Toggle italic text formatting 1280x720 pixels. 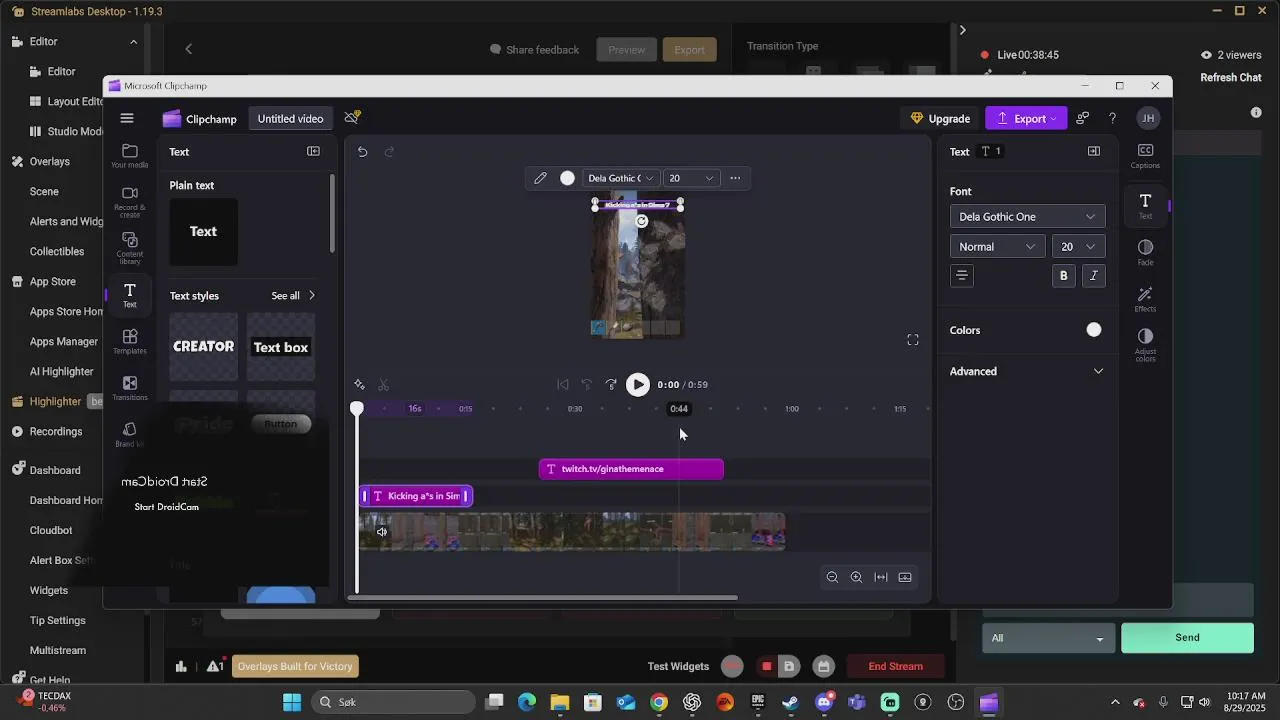coord(1094,276)
